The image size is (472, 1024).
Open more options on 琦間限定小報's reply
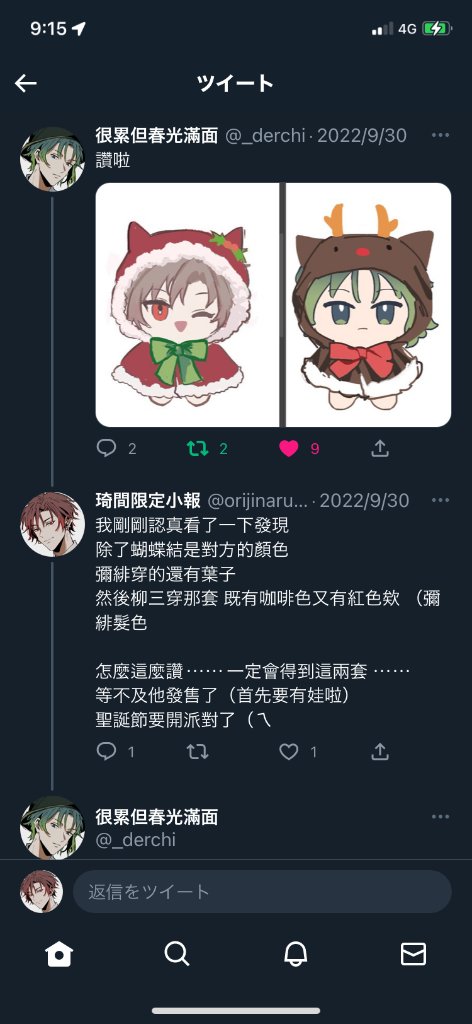[x=441, y=500]
